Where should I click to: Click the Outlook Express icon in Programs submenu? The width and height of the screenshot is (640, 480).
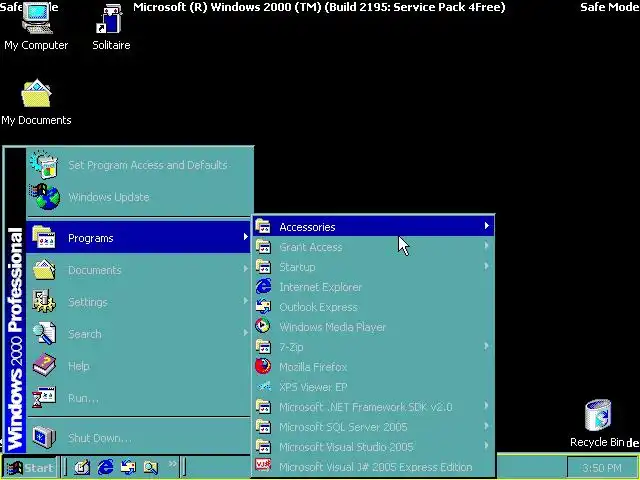pos(263,307)
